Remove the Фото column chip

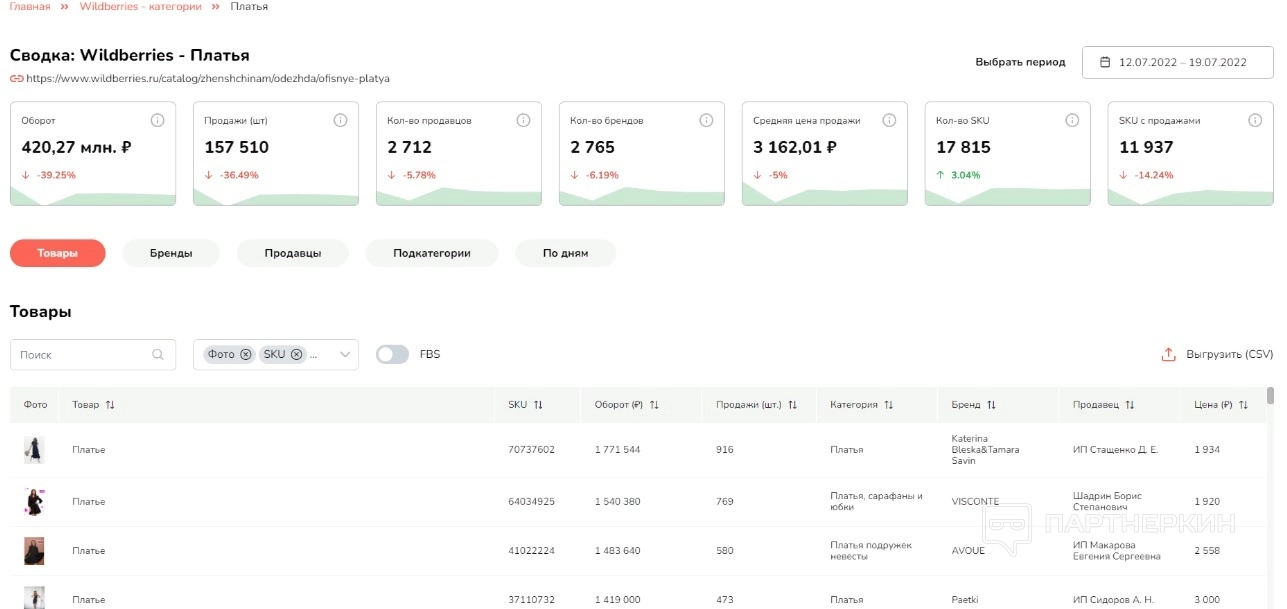(x=246, y=354)
